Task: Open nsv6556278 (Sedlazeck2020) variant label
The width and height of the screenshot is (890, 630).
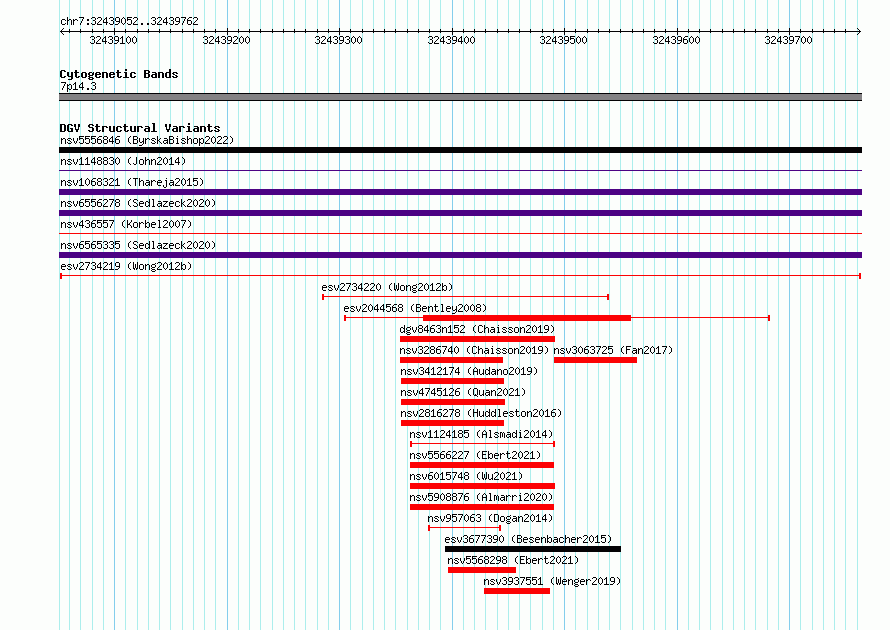Action: [x=138, y=203]
